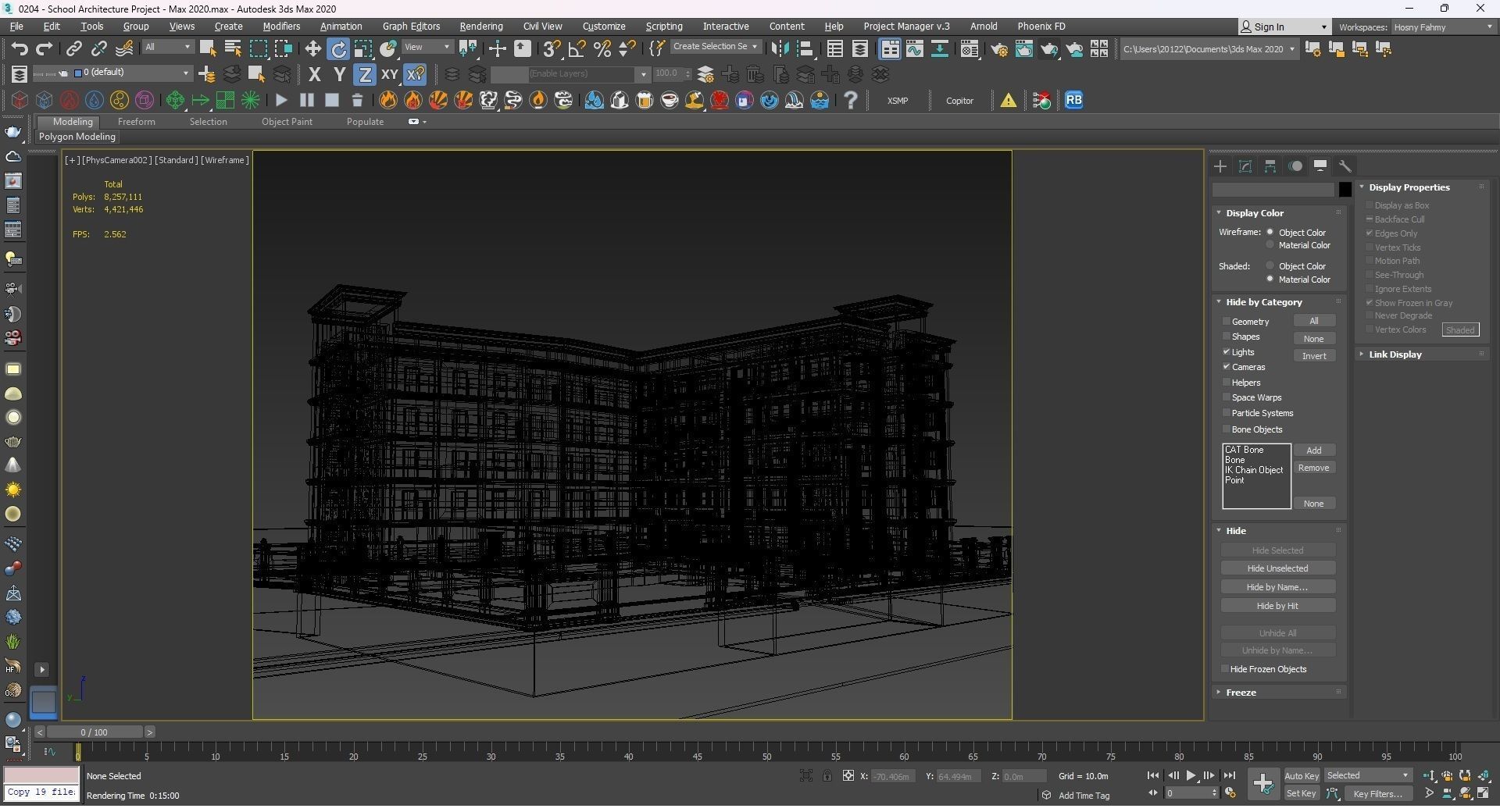Click the Undo arrow icon
The image size is (1500, 812).
20,49
